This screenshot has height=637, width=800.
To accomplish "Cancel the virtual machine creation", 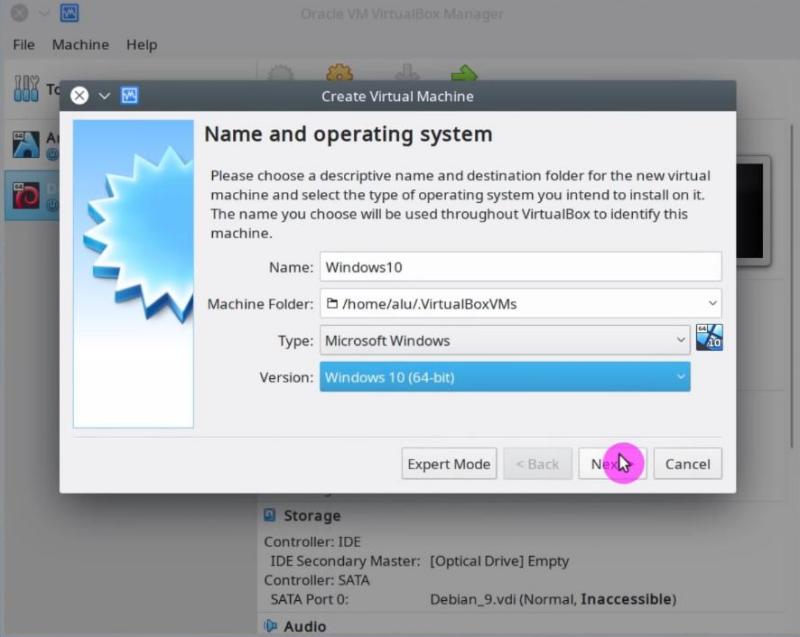I will pos(687,464).
